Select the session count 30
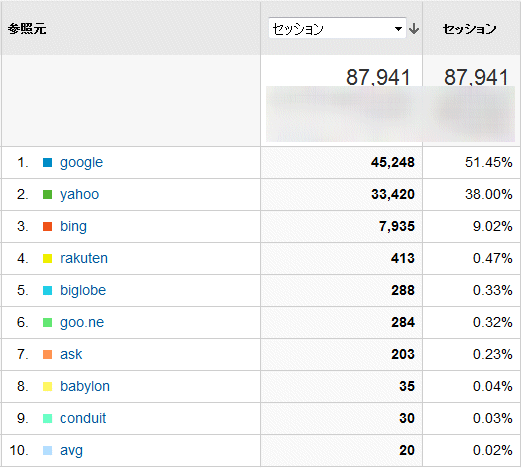Viewport: 521px width, 468px height. pos(407,418)
